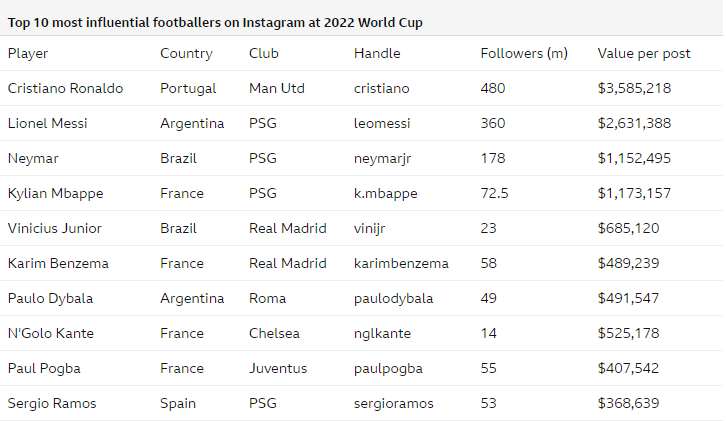Screen dimensions: 726x421
Task: Click the nglkante handle cell
Action: [382, 333]
